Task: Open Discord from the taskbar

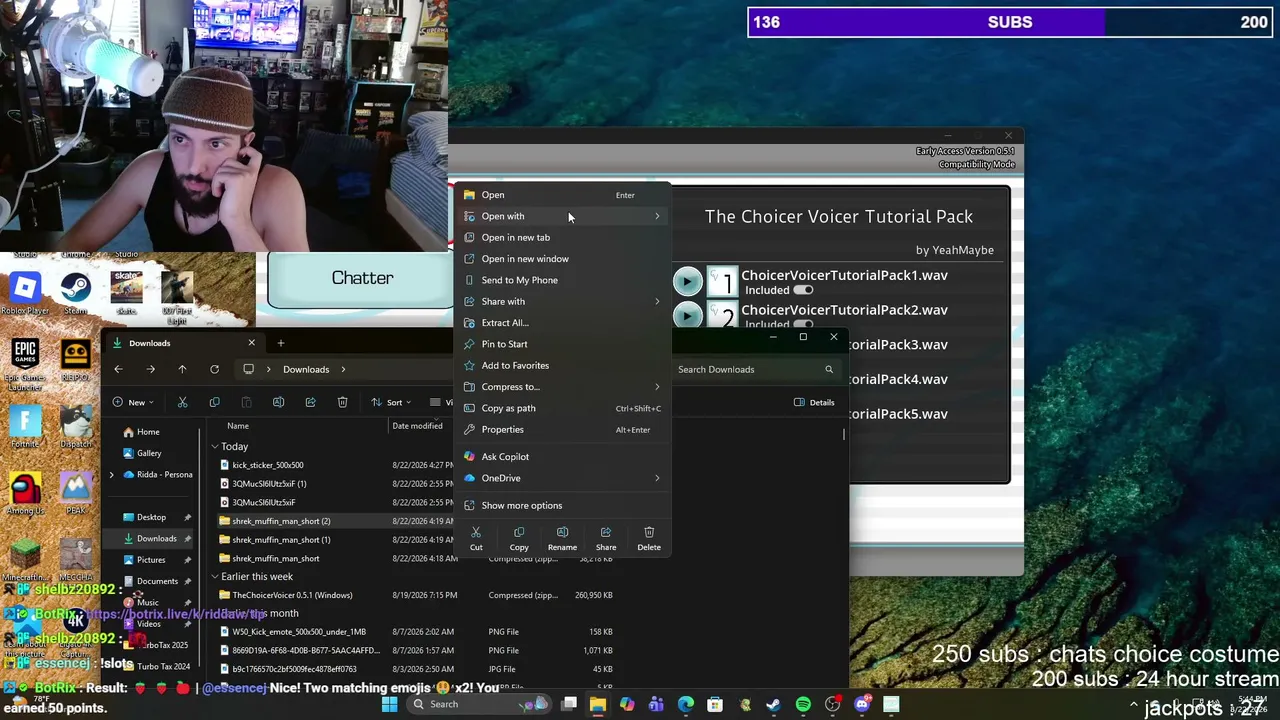Action: (x=862, y=705)
